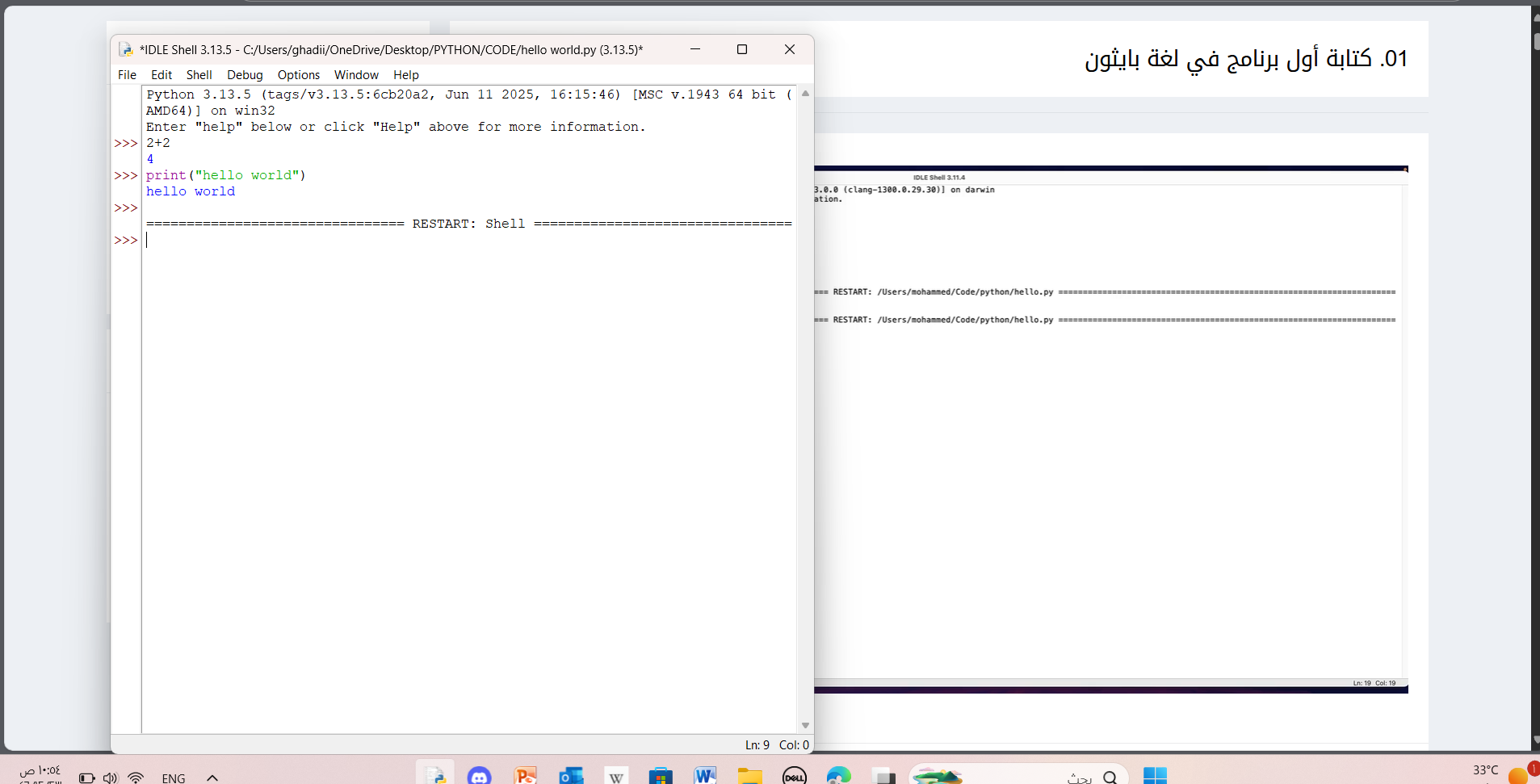This screenshot has height=784, width=1540.
Task: Open Discord from the taskbar
Action: click(480, 776)
